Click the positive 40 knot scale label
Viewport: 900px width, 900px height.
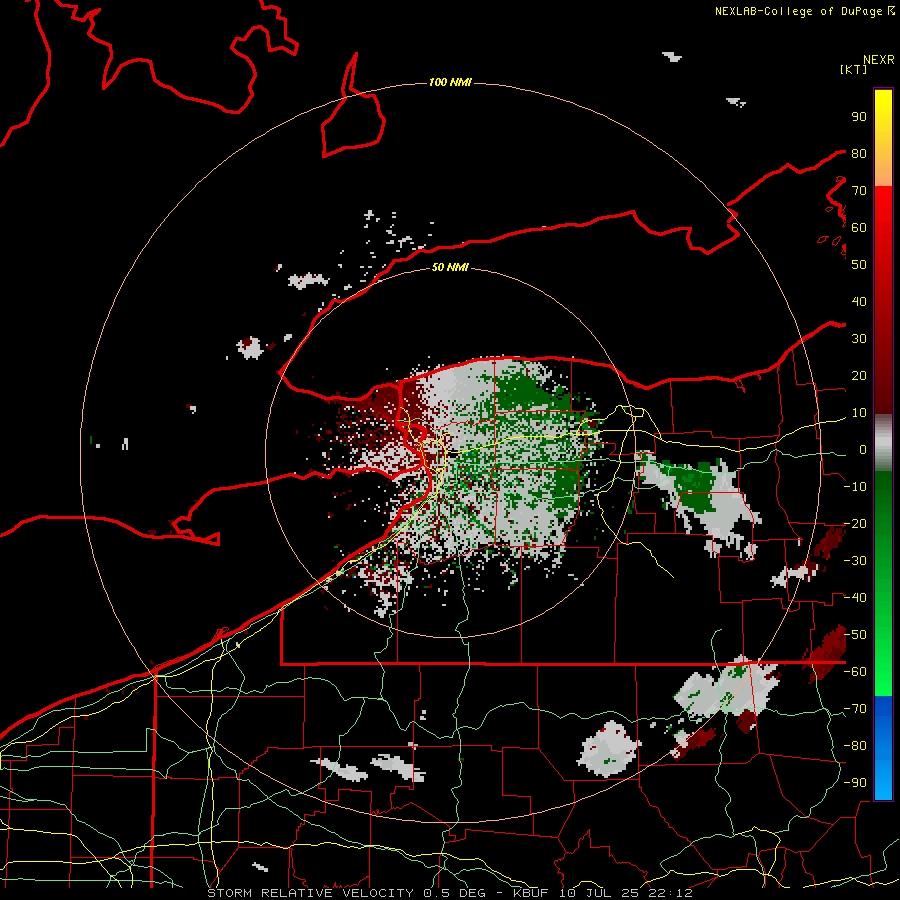(x=859, y=302)
